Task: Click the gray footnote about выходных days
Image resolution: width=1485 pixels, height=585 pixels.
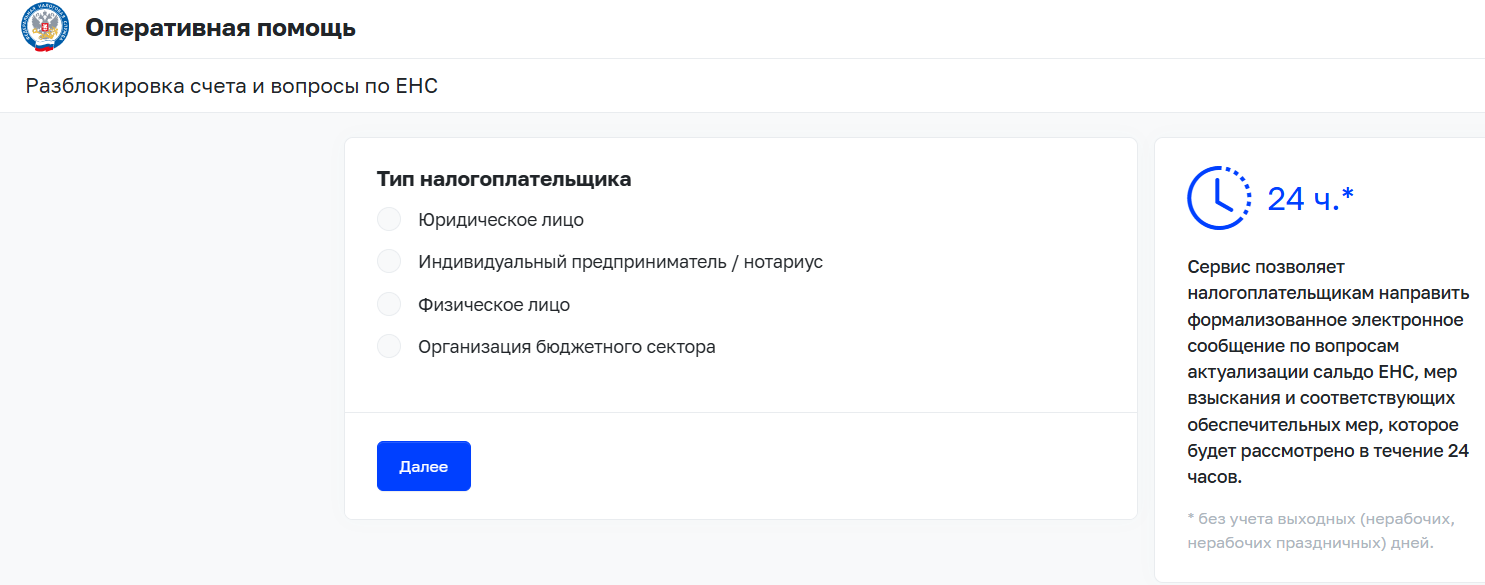Action: 1320,531
